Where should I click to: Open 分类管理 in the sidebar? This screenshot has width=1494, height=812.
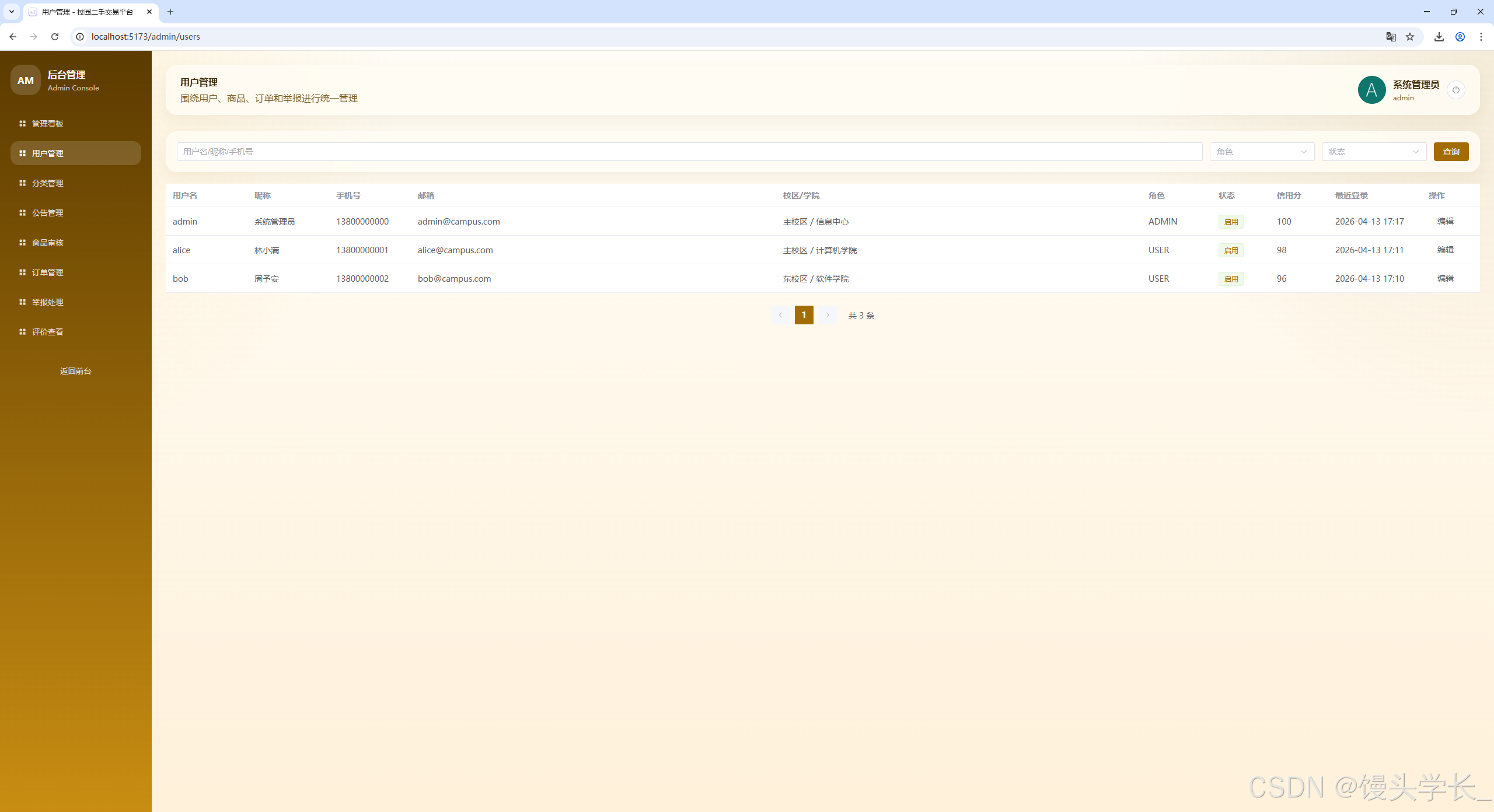(76, 183)
